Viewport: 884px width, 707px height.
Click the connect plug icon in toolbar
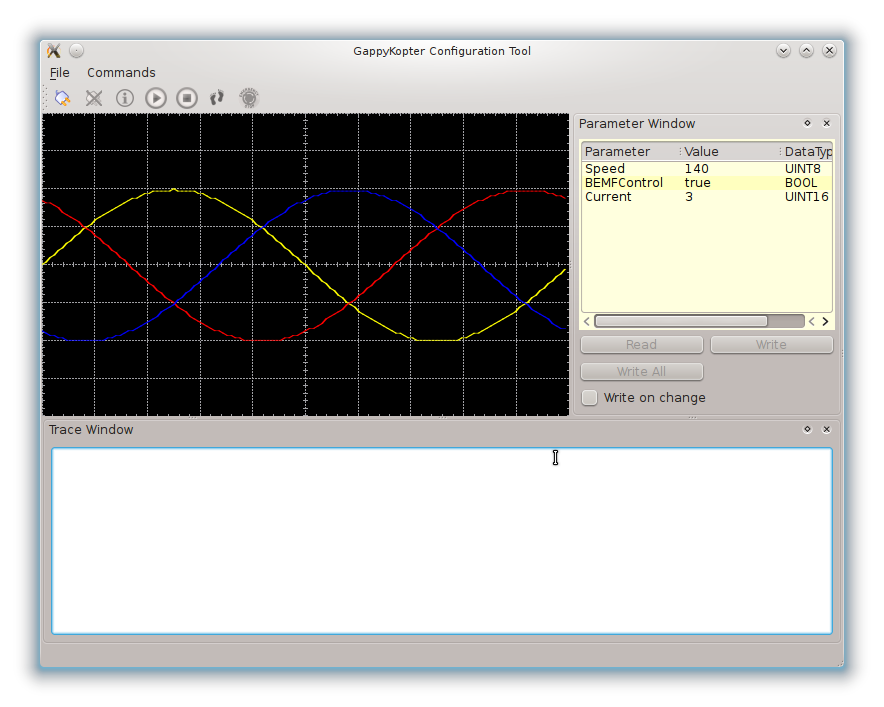tap(63, 98)
